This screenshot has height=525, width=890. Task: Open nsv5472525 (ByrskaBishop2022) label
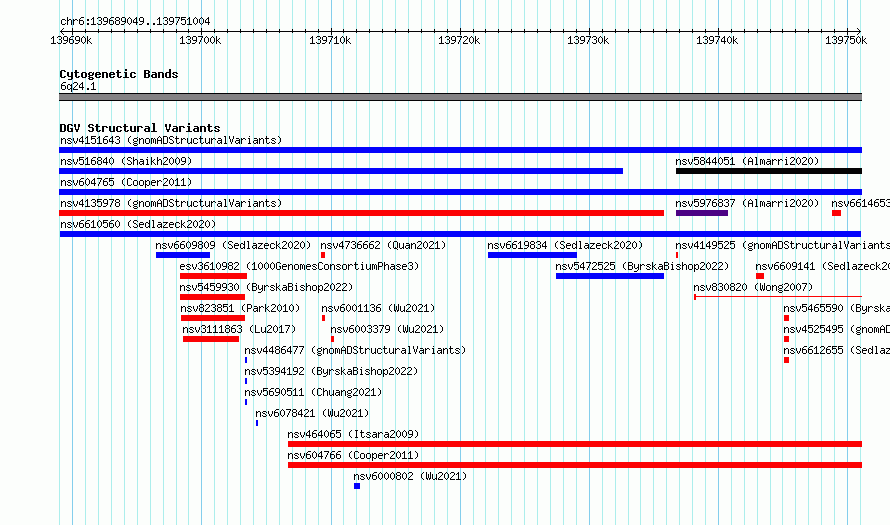click(x=642, y=266)
